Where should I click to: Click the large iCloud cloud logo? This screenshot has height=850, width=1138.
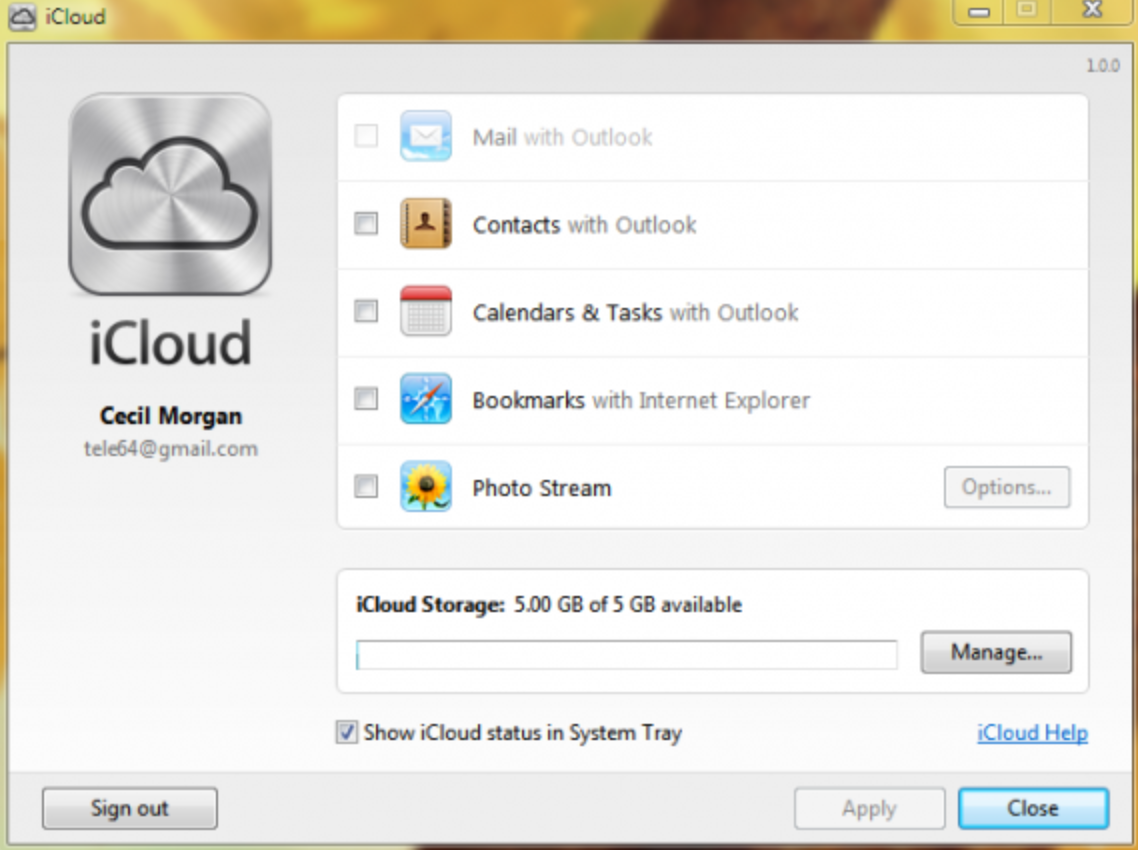point(170,194)
